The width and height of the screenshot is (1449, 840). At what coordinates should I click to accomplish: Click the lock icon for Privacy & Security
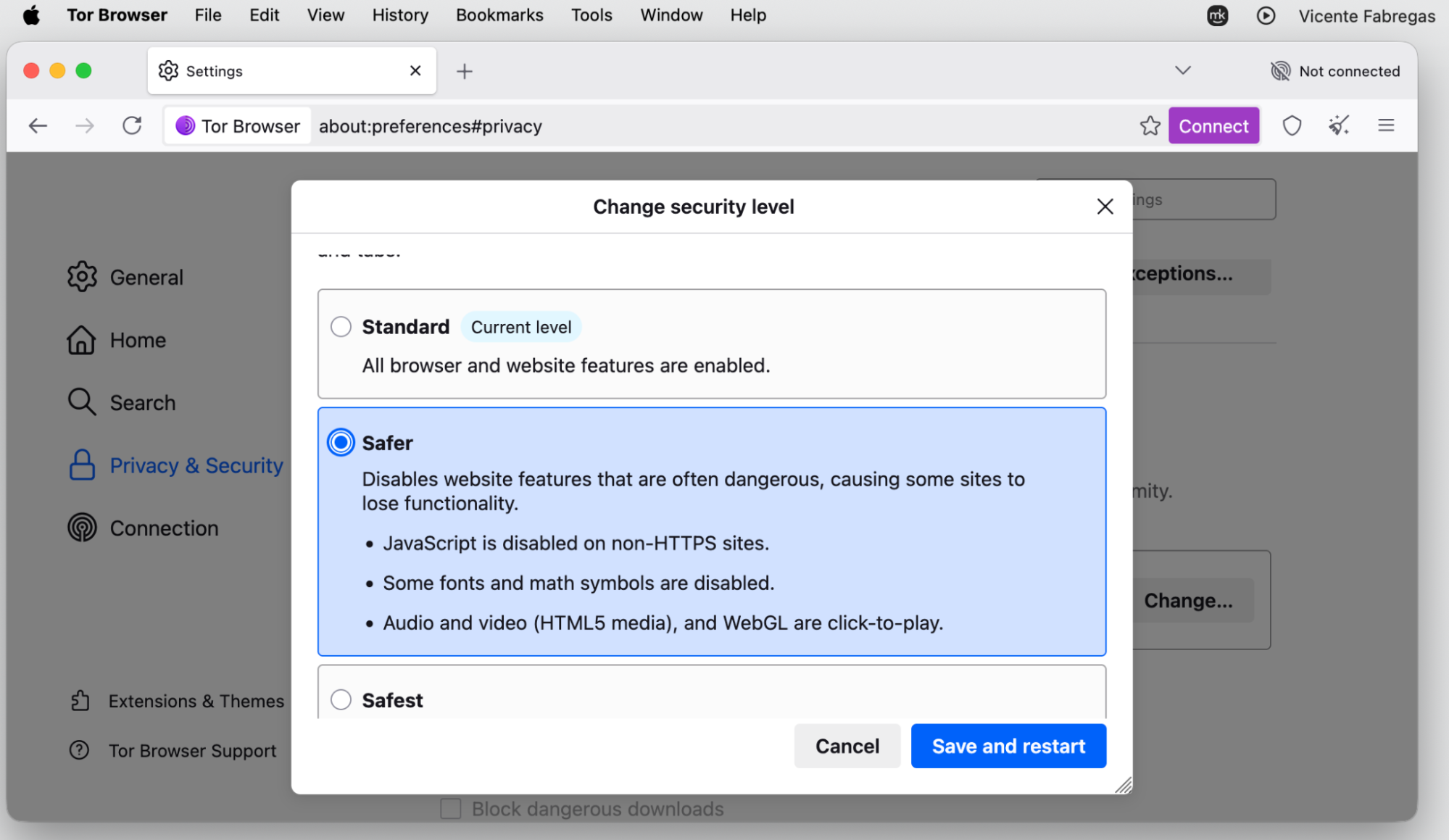[x=82, y=465]
